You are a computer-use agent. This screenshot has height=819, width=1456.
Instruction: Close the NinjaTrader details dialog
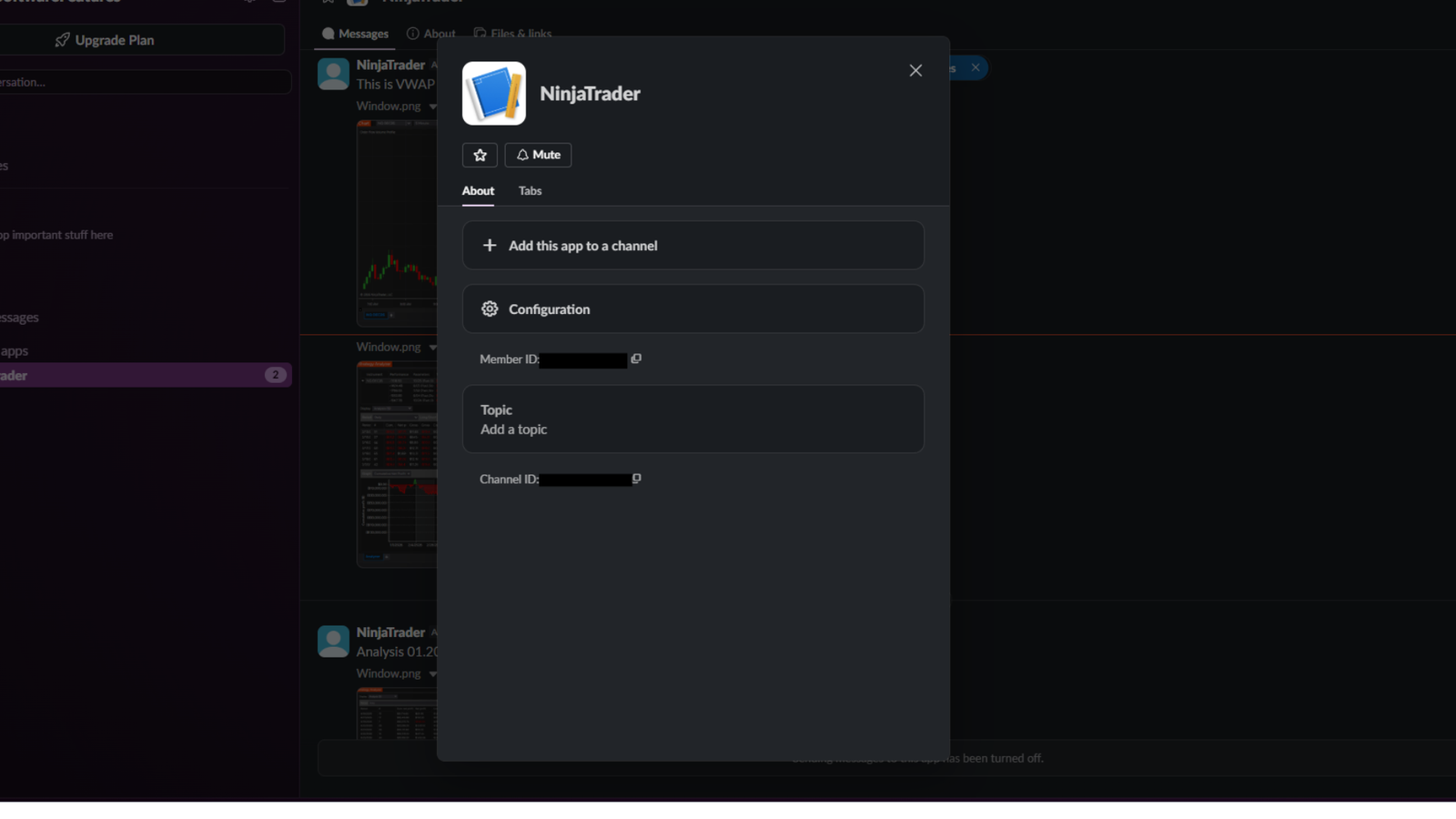(915, 71)
